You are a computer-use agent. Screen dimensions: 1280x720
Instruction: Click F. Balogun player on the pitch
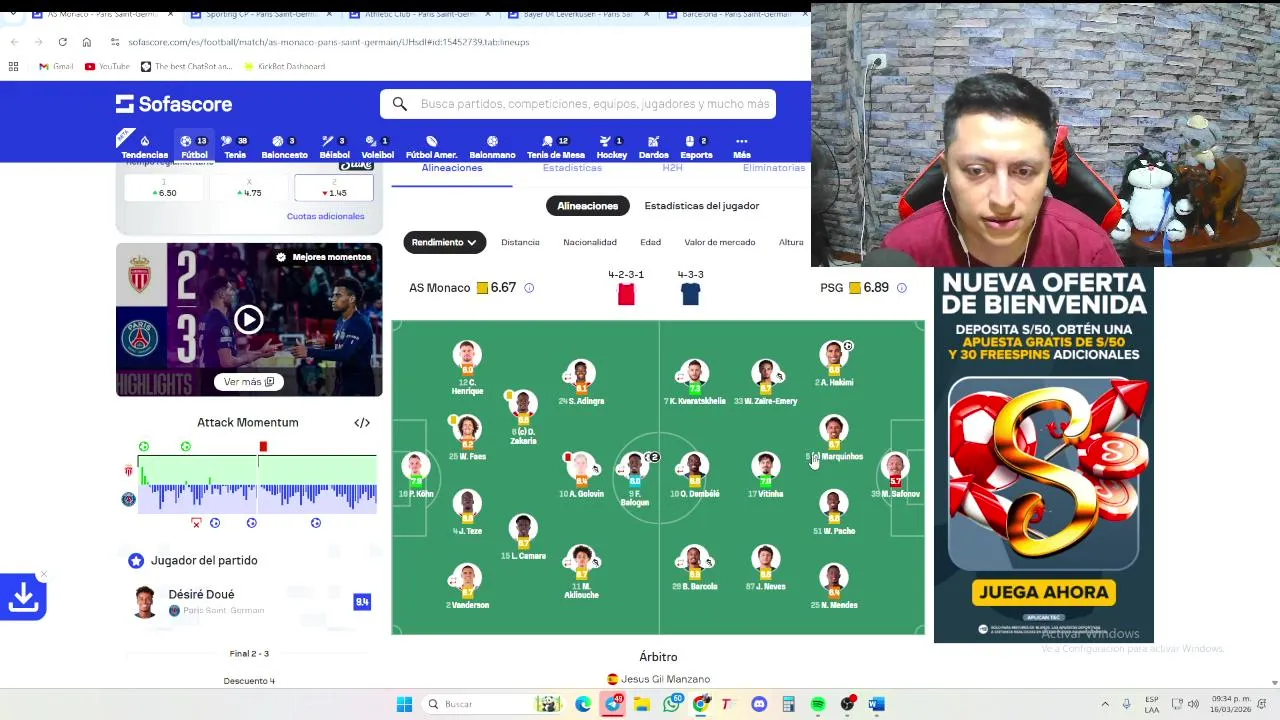635,478
